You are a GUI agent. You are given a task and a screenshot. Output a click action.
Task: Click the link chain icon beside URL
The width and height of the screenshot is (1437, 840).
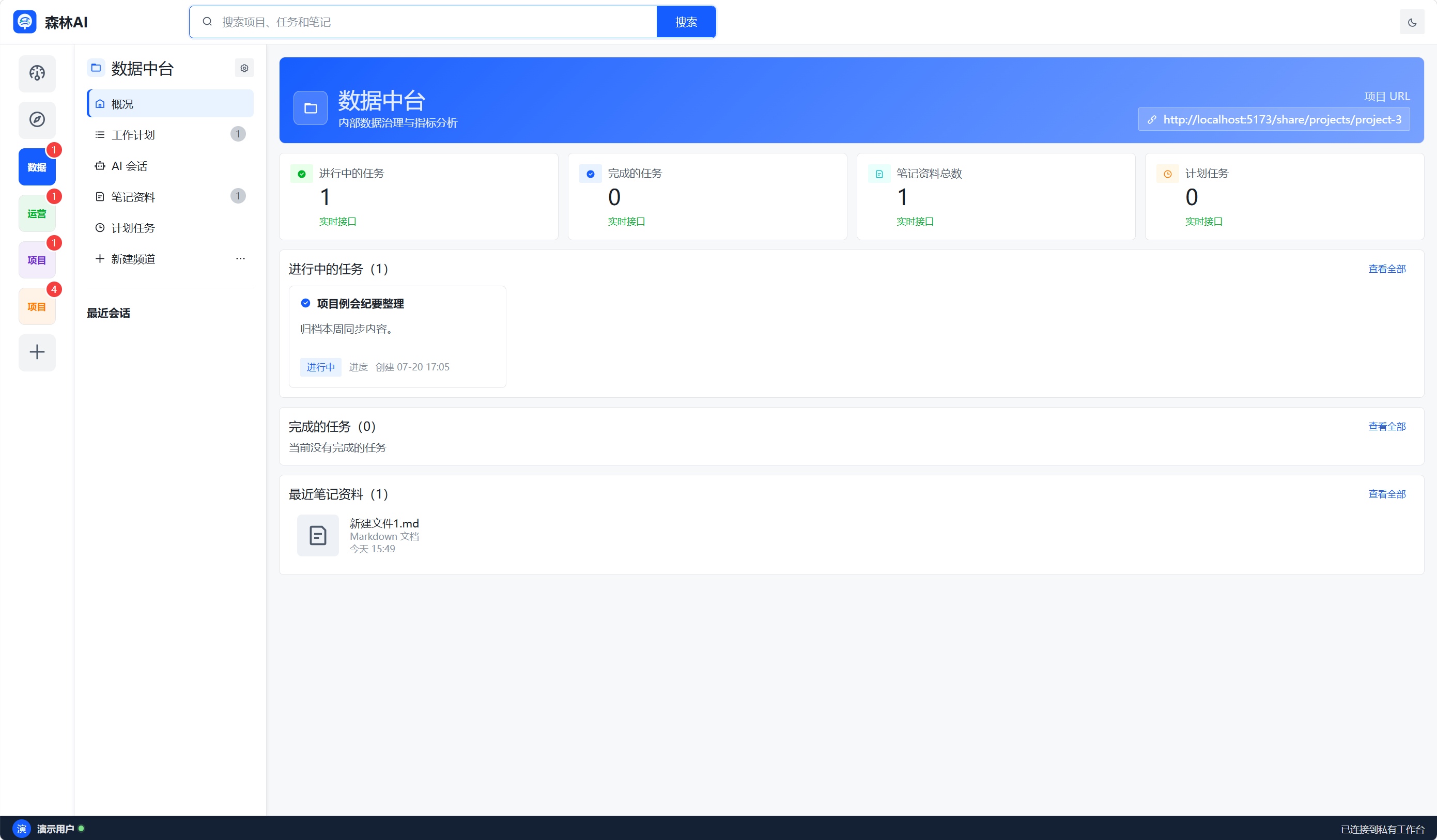[1152, 120]
